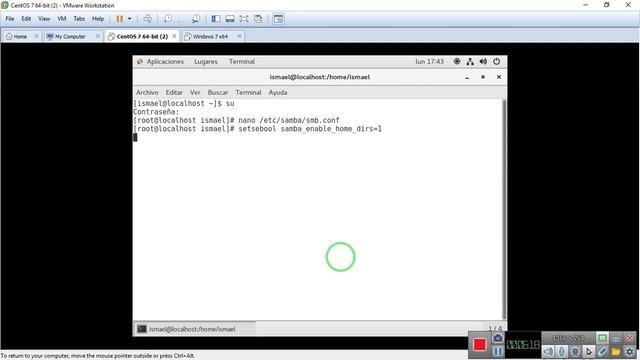Toggle the VMware library sidebar view icon
This screenshot has width=640, height=360.
[216, 19]
